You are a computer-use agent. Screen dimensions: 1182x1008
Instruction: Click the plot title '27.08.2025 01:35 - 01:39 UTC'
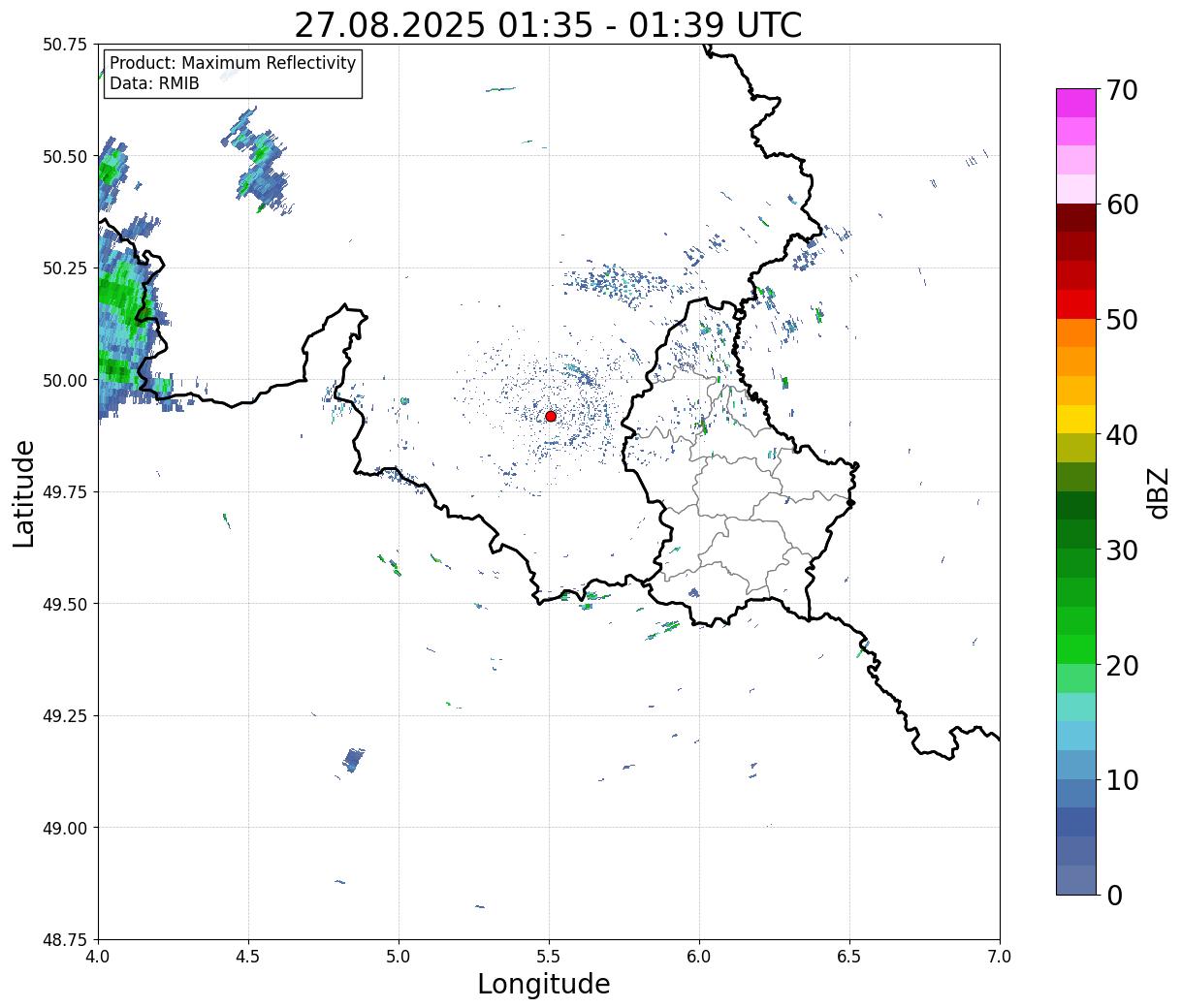tap(548, 24)
